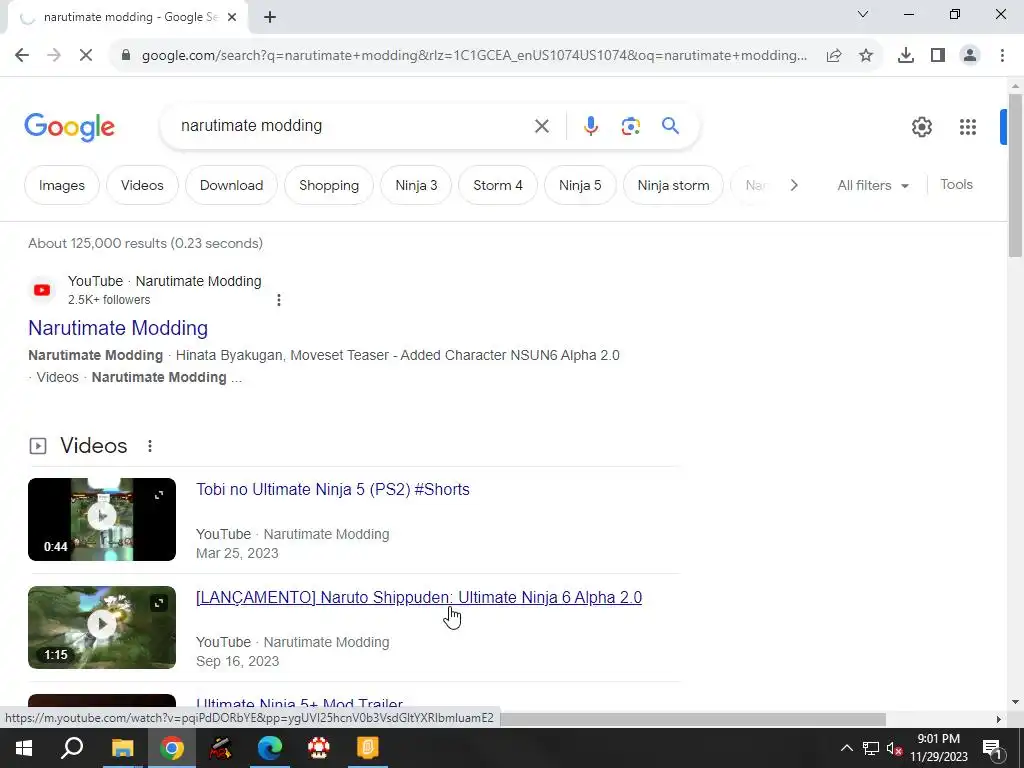Click into the Google search text field
Image resolution: width=1024 pixels, height=768 pixels.
click(x=353, y=125)
